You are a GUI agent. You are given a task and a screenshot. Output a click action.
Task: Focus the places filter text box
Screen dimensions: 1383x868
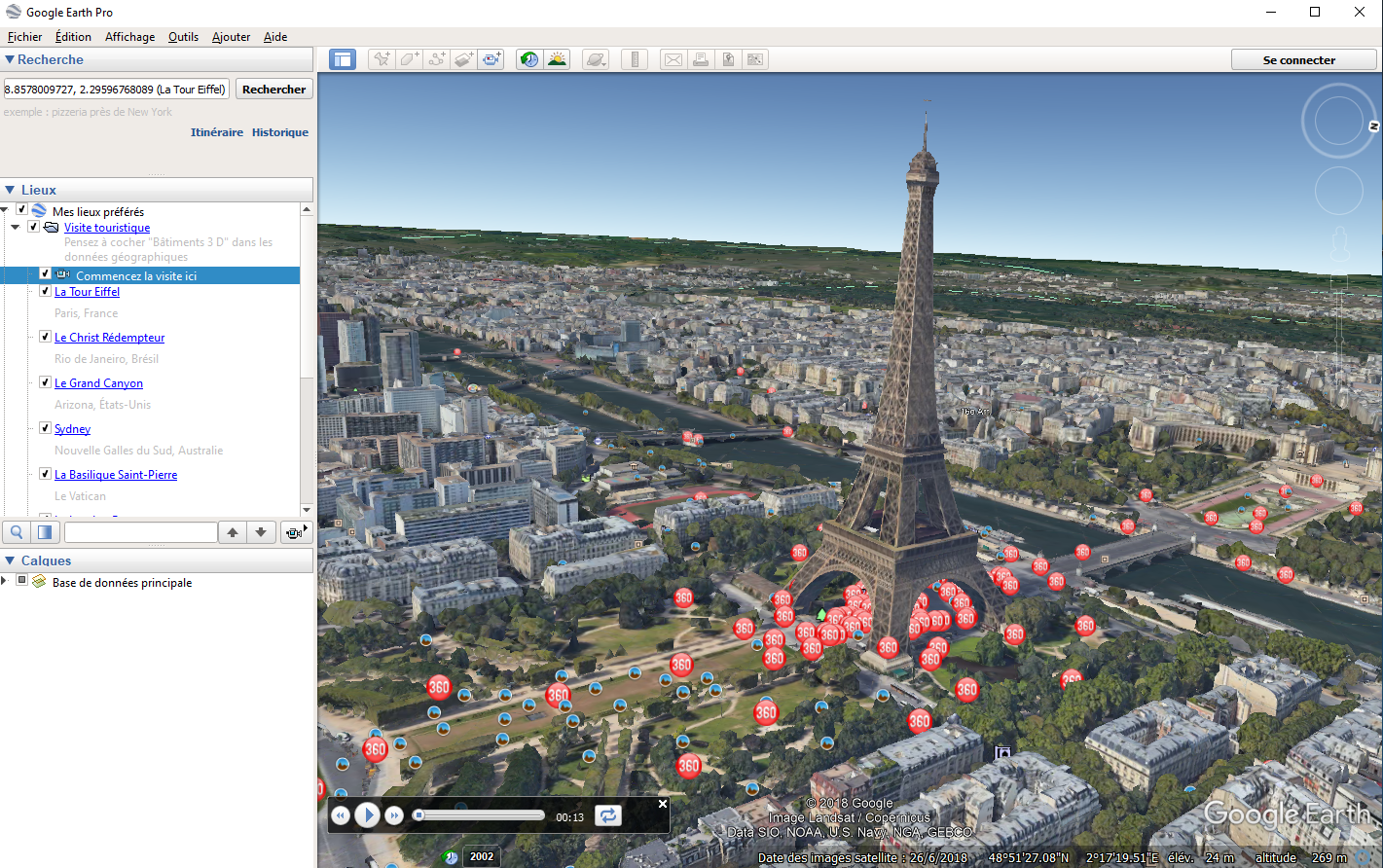[141, 532]
